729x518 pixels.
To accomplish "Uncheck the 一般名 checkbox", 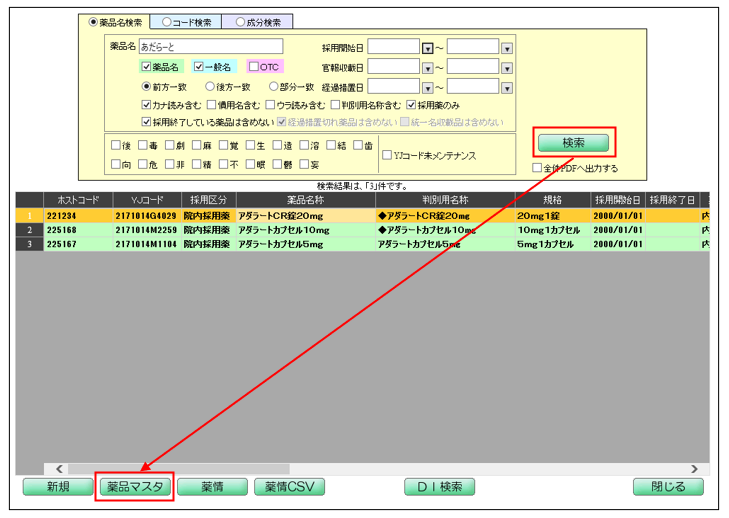I will tap(200, 67).
